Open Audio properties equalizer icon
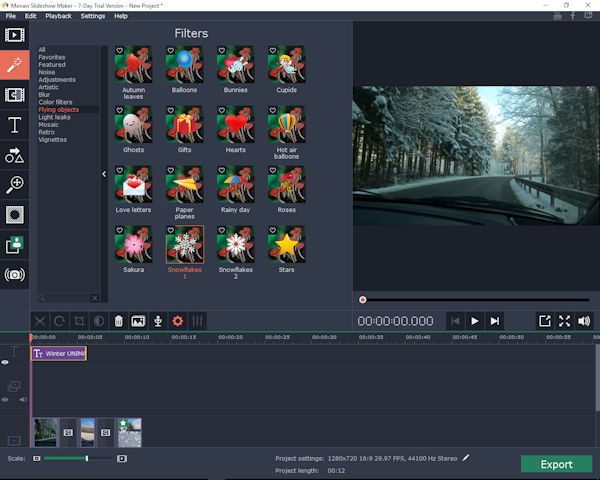This screenshot has height=480, width=600. click(x=197, y=321)
